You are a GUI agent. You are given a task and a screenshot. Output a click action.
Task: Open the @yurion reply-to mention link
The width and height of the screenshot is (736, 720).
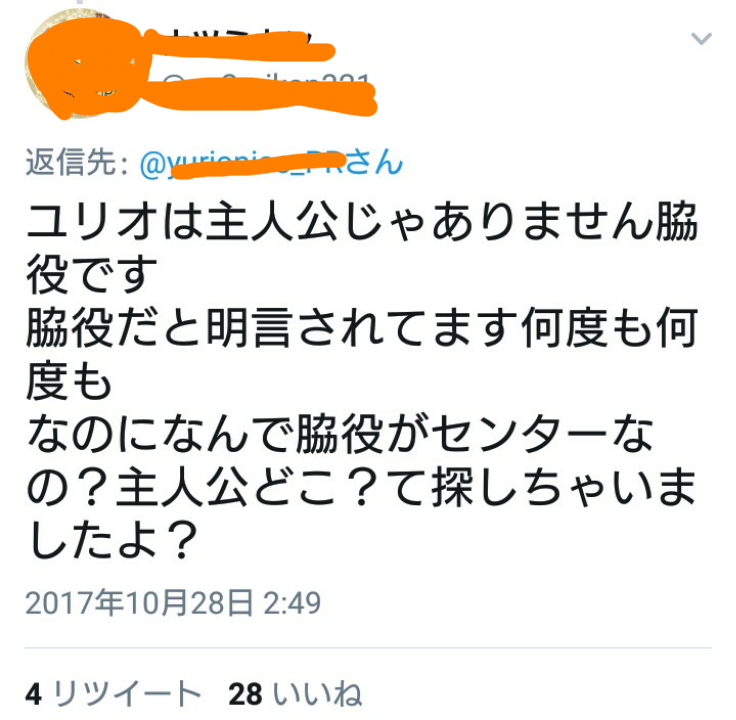click(x=243, y=162)
